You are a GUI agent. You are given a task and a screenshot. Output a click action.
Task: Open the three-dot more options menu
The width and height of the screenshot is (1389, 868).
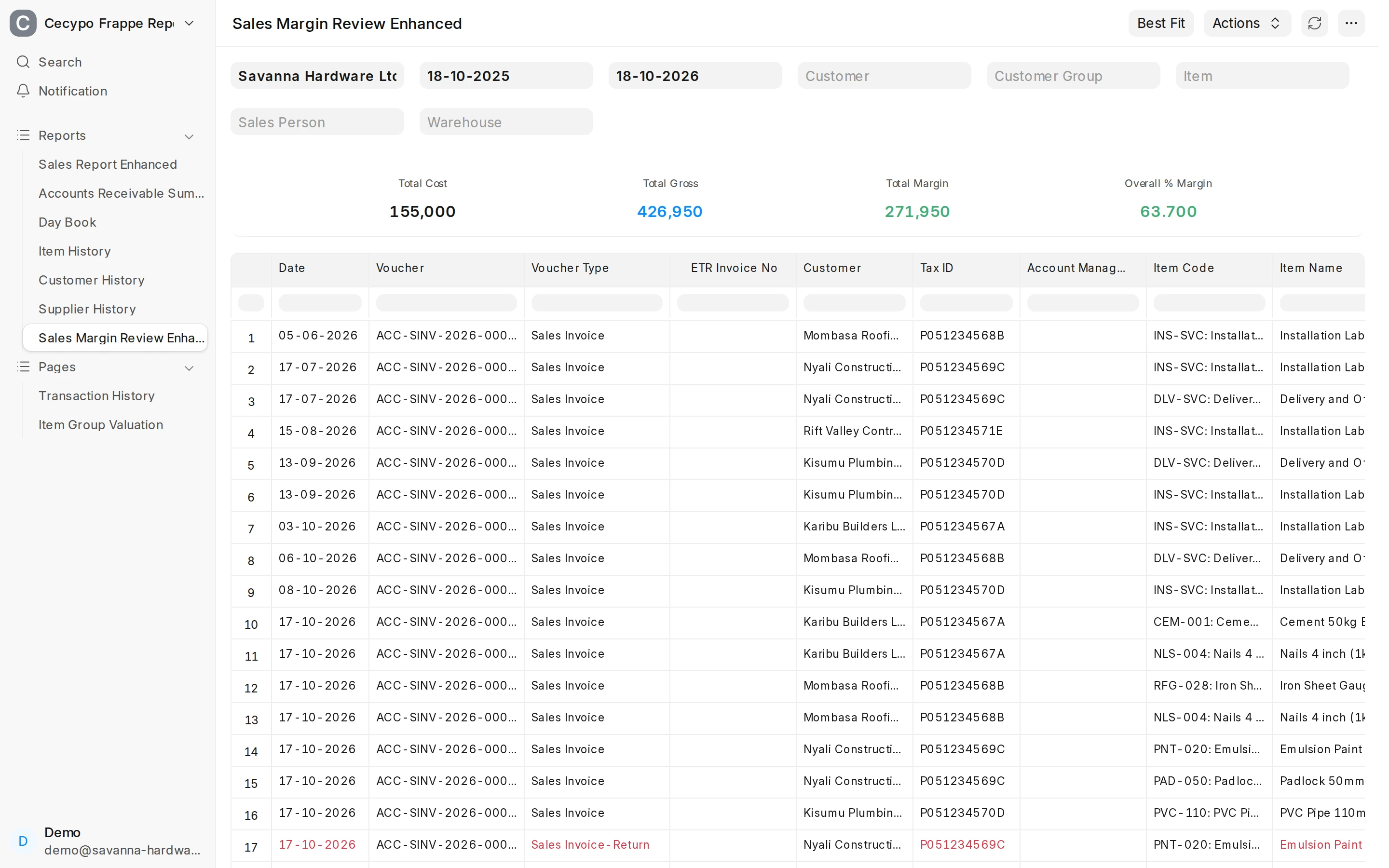click(1351, 23)
